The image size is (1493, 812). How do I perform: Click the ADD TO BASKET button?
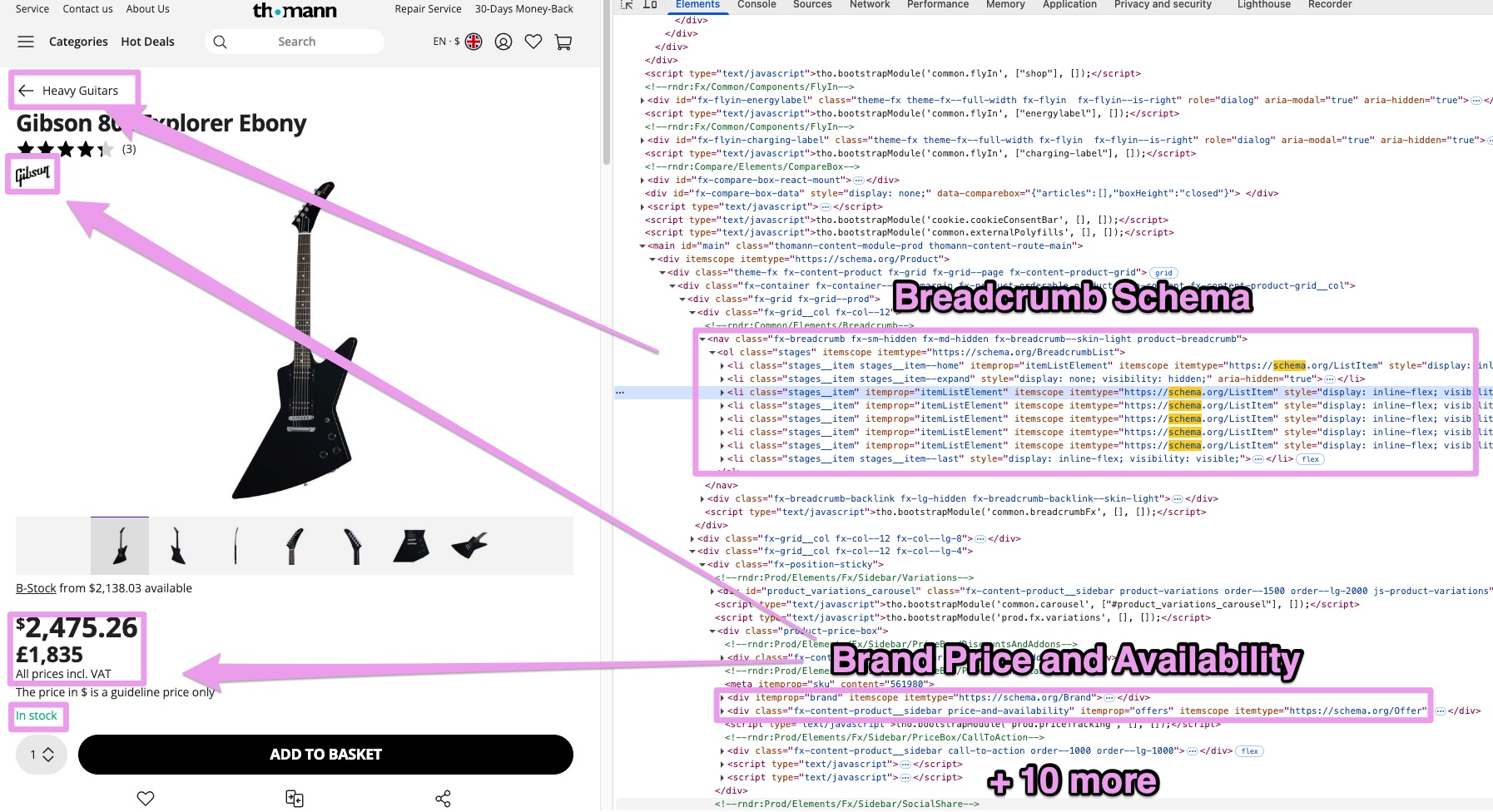coord(325,755)
